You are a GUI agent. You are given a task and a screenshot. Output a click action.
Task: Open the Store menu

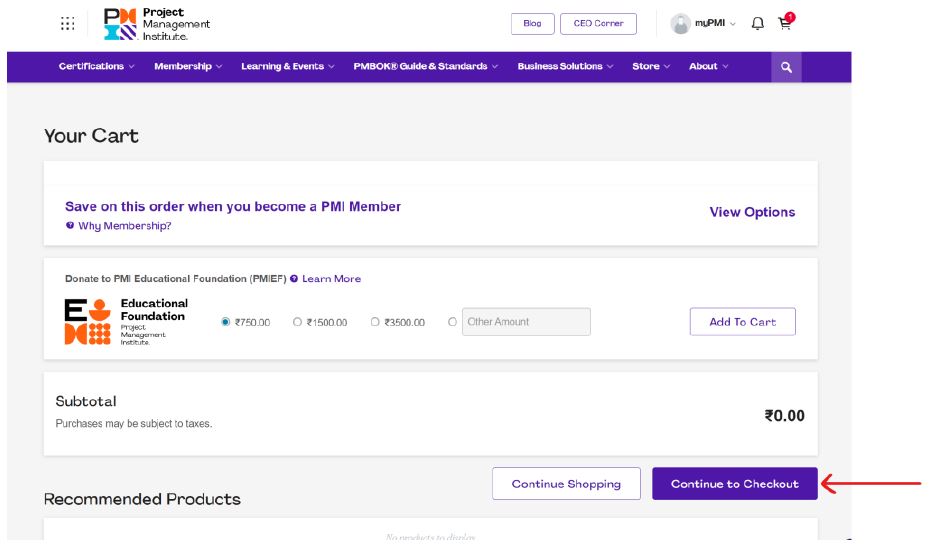[x=651, y=67]
